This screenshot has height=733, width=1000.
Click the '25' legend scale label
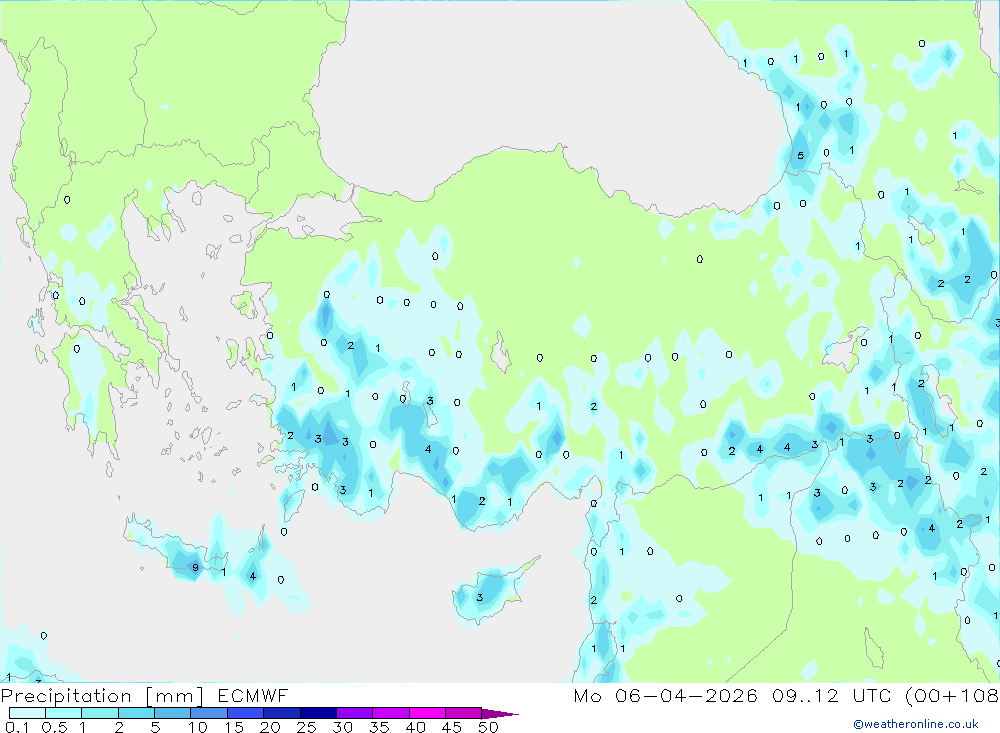pyautogui.click(x=306, y=727)
